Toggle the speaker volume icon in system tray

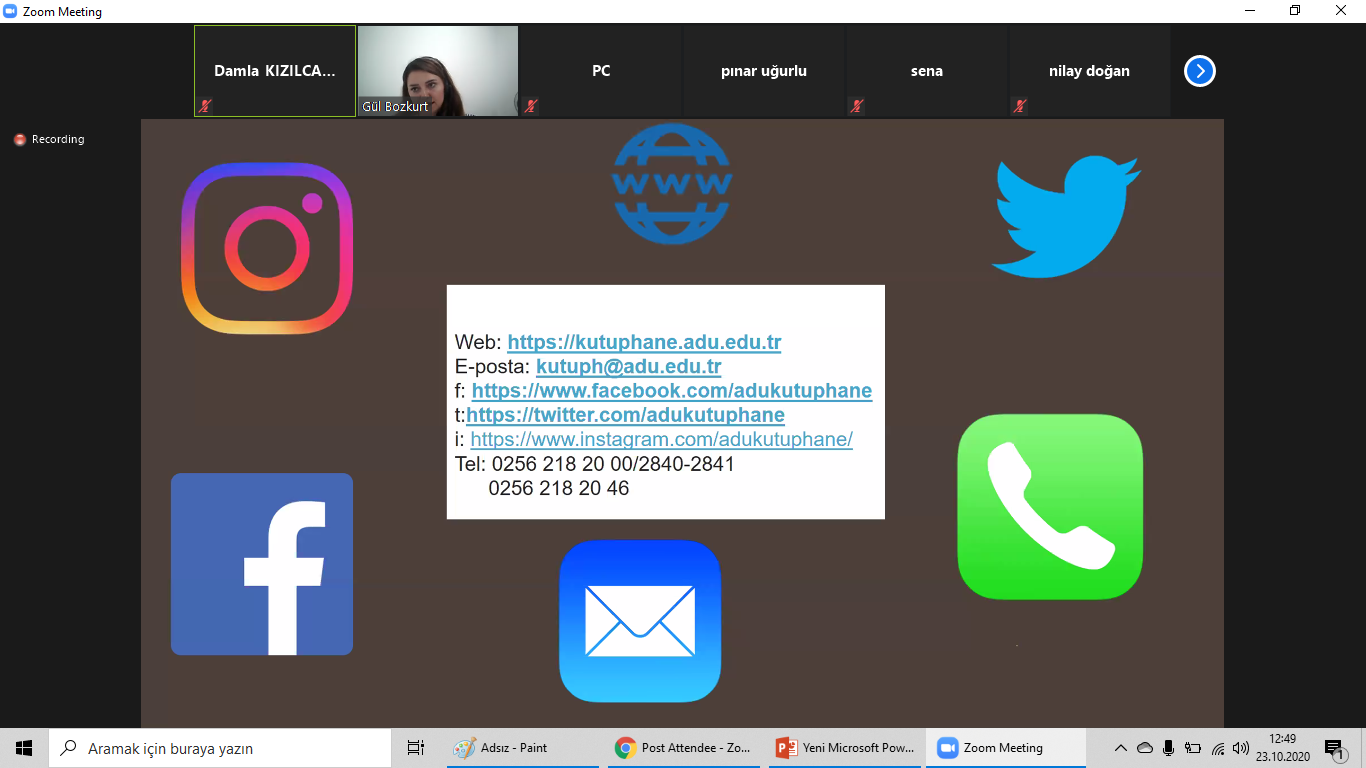[1241, 748]
